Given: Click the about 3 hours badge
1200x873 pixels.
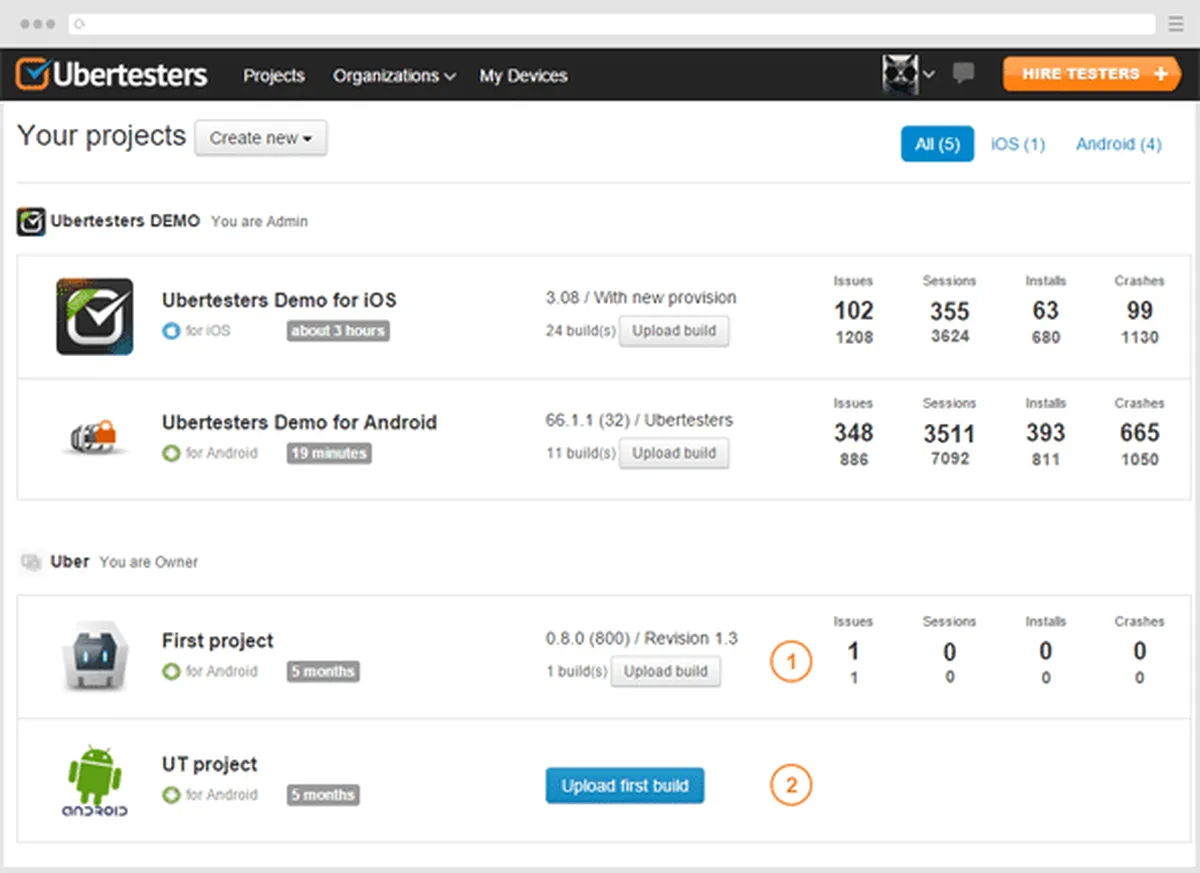Looking at the screenshot, I should (338, 331).
